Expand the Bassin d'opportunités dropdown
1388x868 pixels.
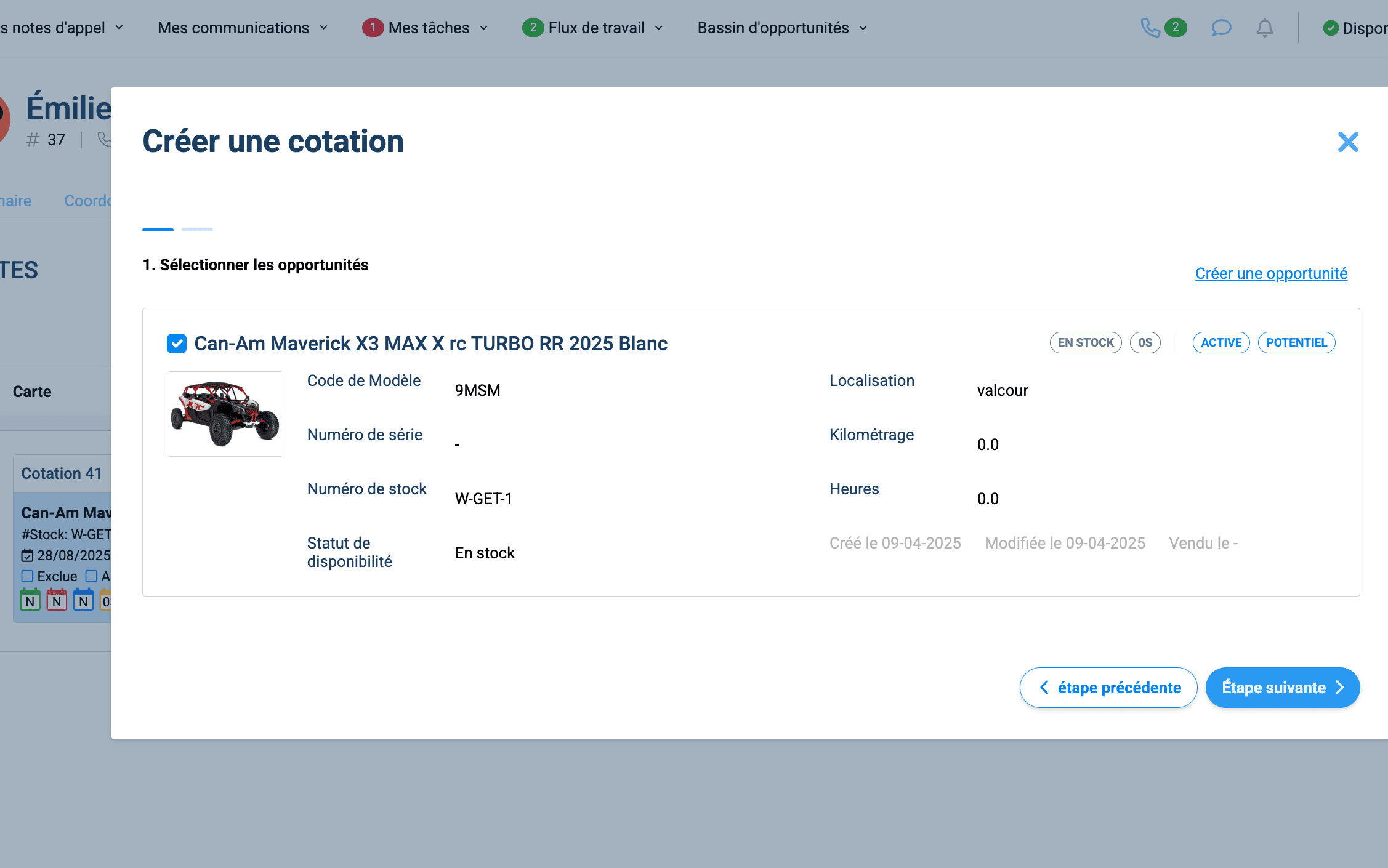(x=782, y=28)
